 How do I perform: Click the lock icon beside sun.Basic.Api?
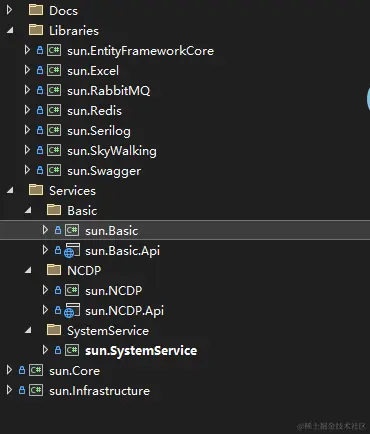pyautogui.click(x=58, y=250)
